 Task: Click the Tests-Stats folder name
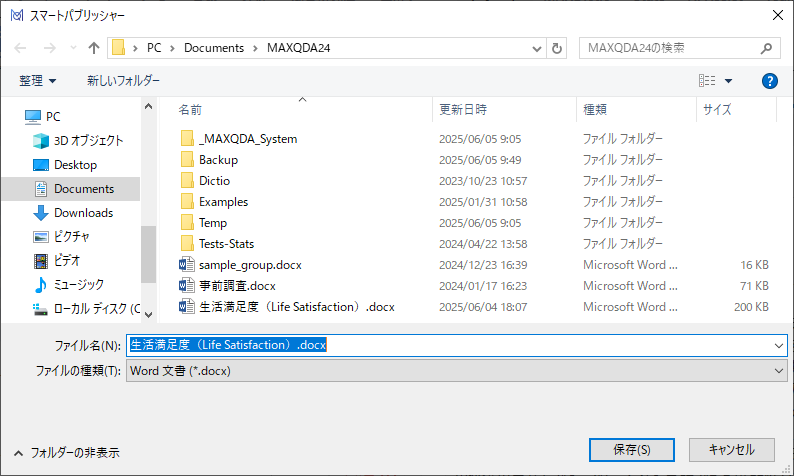226,244
